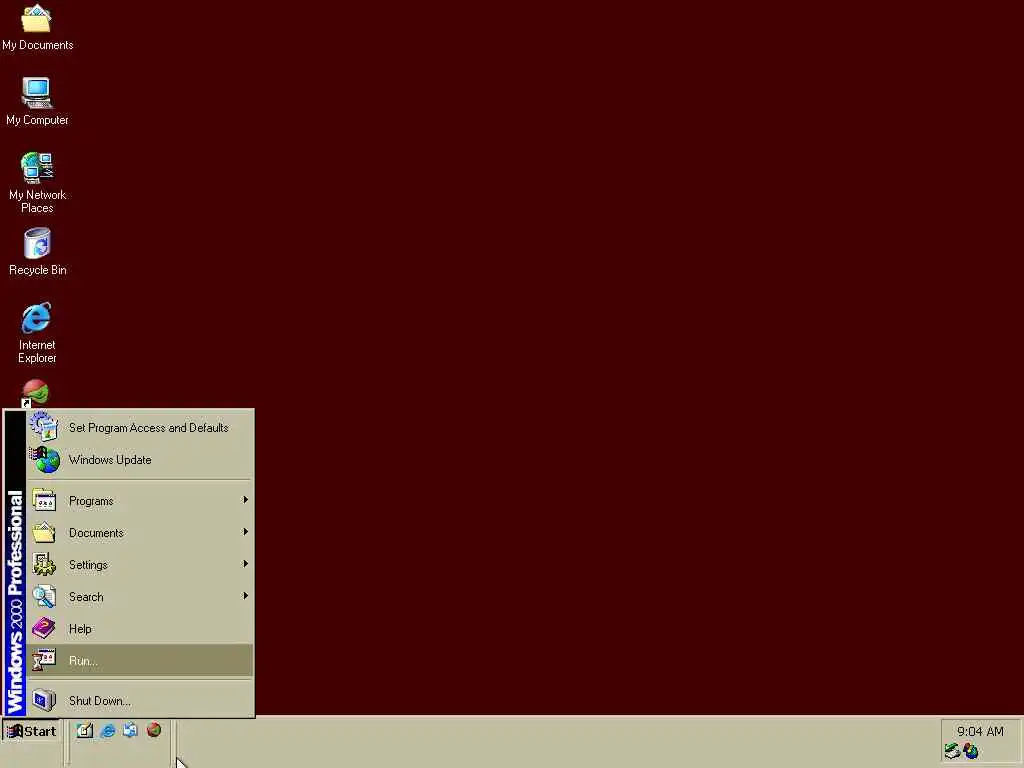
Task: Click the 9:04 AM taskbar clock
Action: click(x=980, y=731)
